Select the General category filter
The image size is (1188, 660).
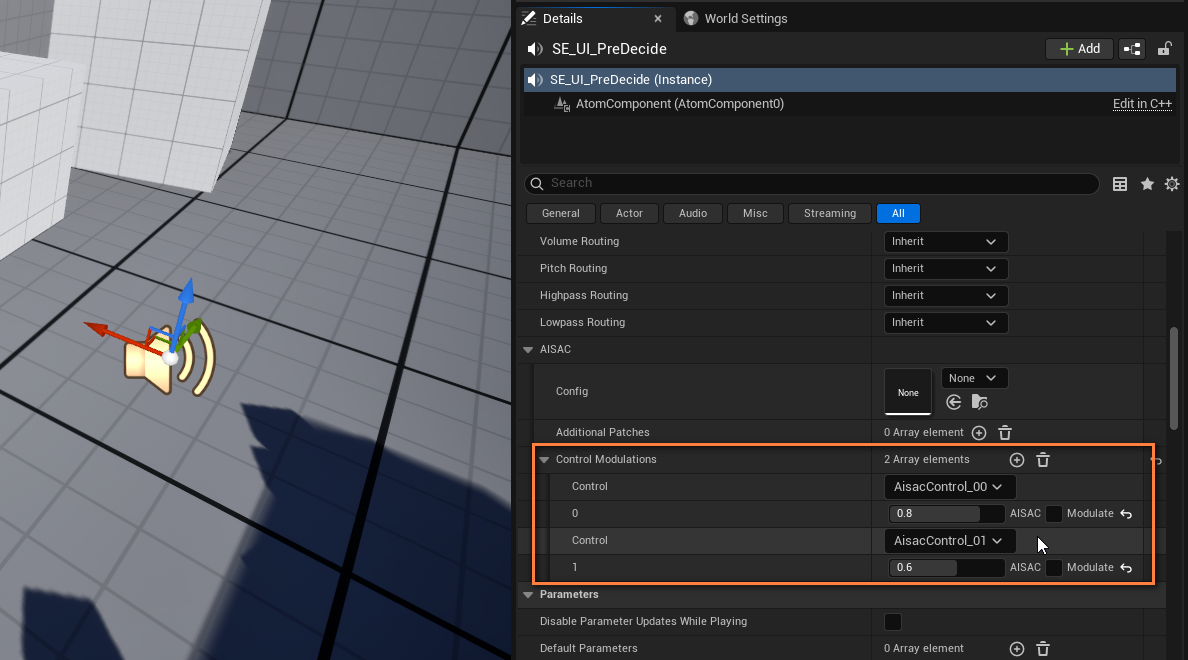pyautogui.click(x=561, y=214)
